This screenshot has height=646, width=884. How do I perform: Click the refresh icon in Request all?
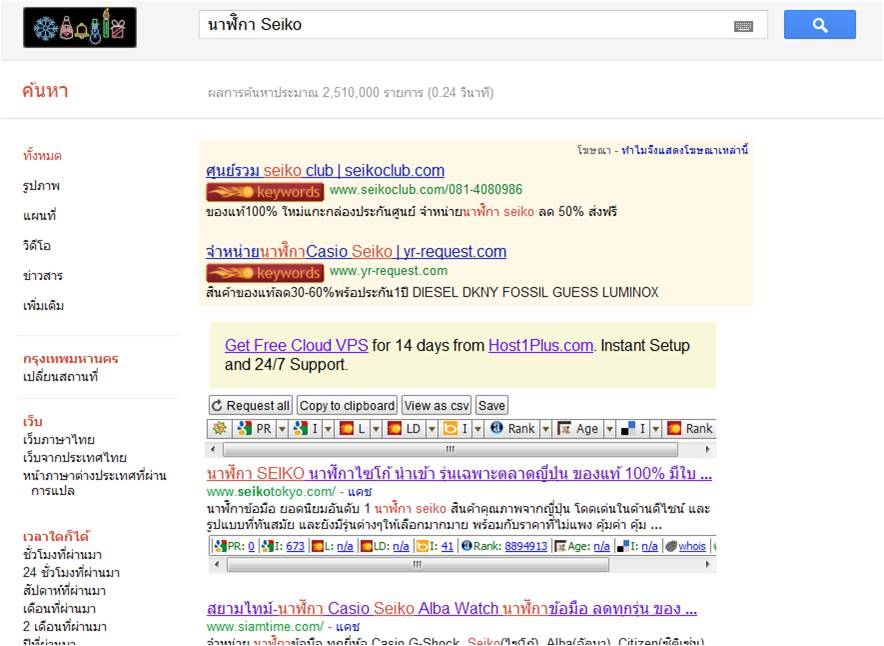click(x=217, y=405)
